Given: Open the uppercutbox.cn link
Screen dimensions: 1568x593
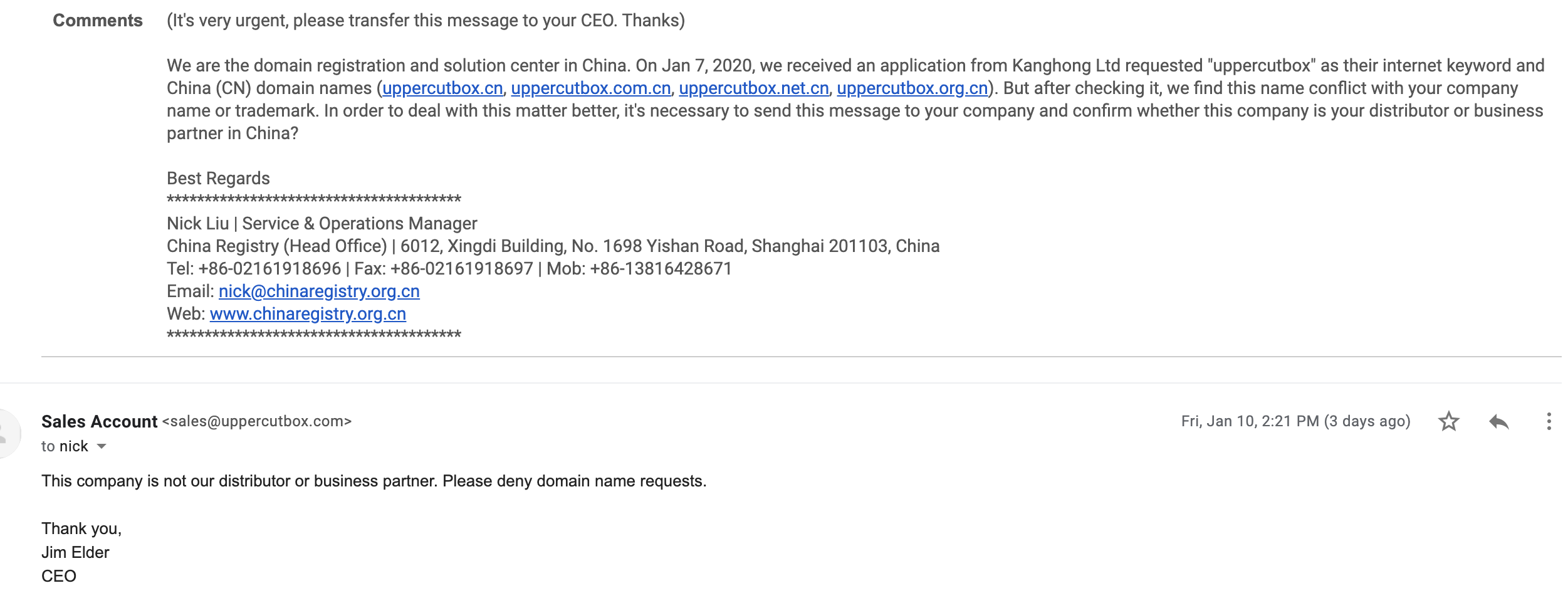Looking at the screenshot, I should 442,88.
